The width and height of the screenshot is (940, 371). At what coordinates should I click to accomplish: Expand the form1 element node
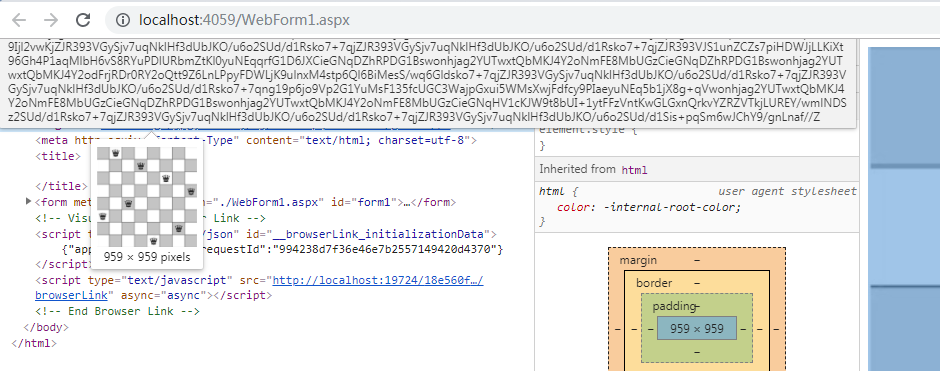[28, 201]
